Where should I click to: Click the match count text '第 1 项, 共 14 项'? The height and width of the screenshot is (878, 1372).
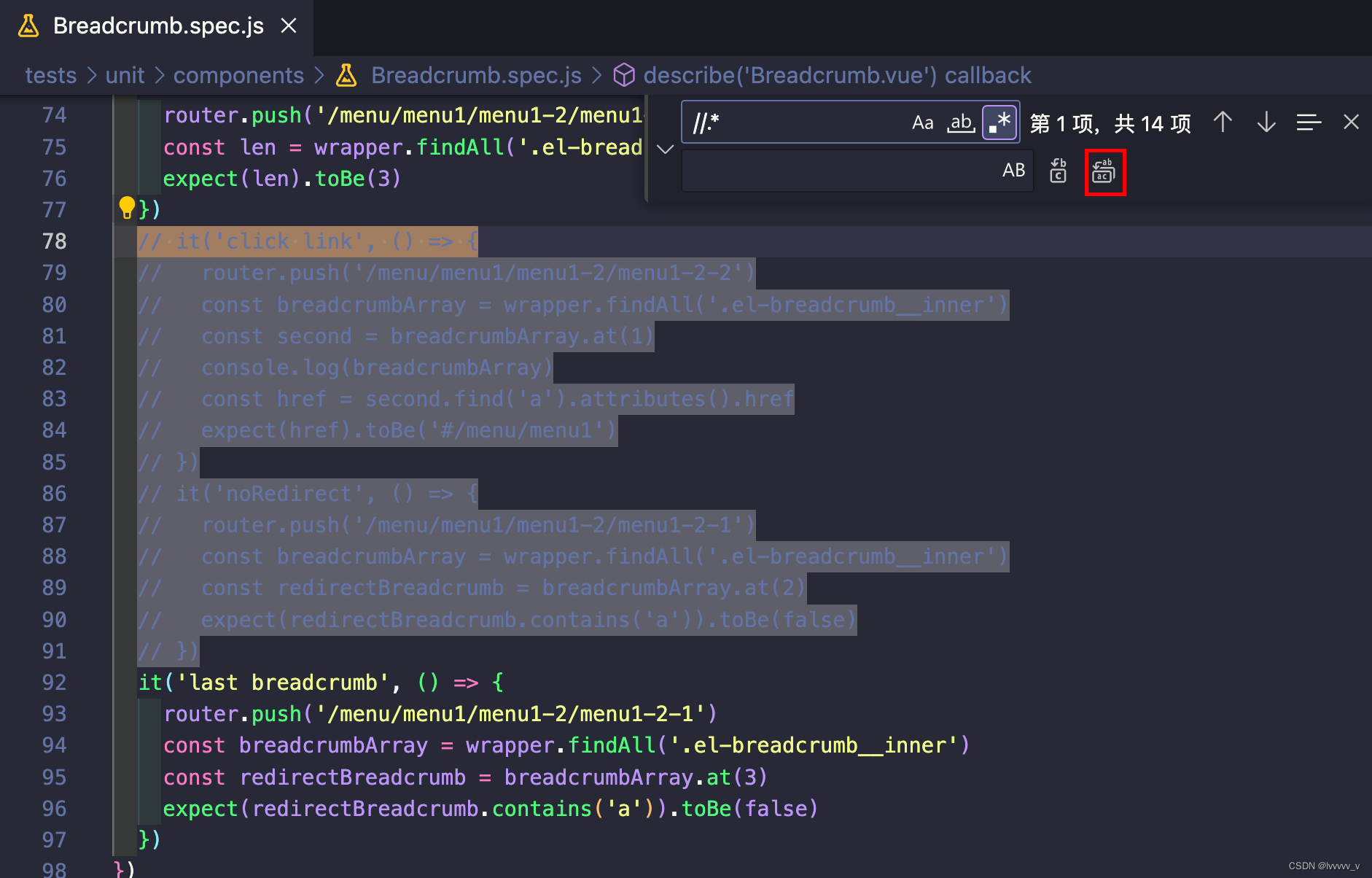1110,123
